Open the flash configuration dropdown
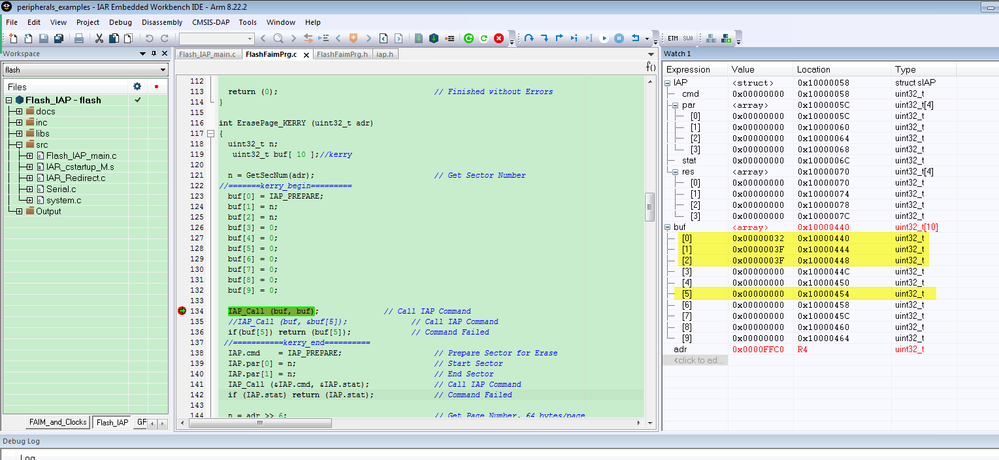 coord(162,70)
